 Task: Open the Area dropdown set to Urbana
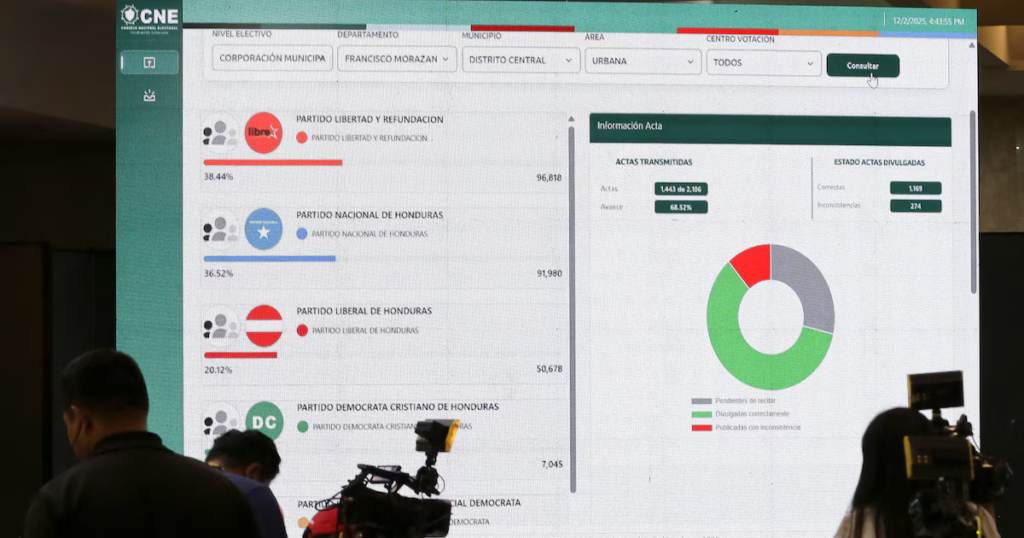pyautogui.click(x=643, y=61)
